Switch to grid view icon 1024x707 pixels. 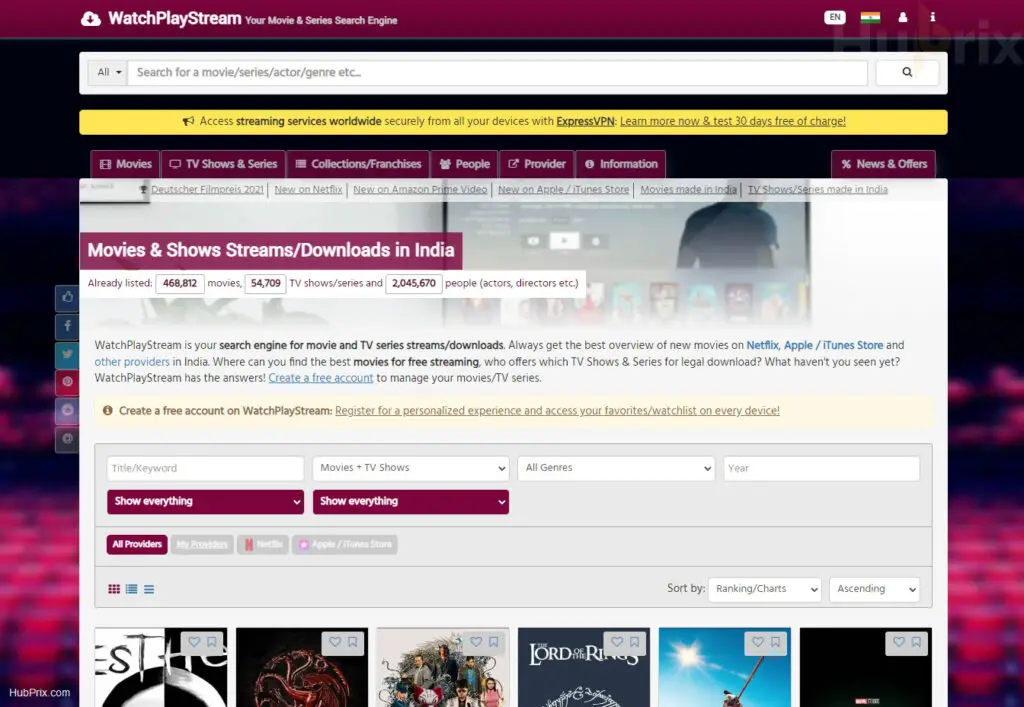(x=114, y=589)
